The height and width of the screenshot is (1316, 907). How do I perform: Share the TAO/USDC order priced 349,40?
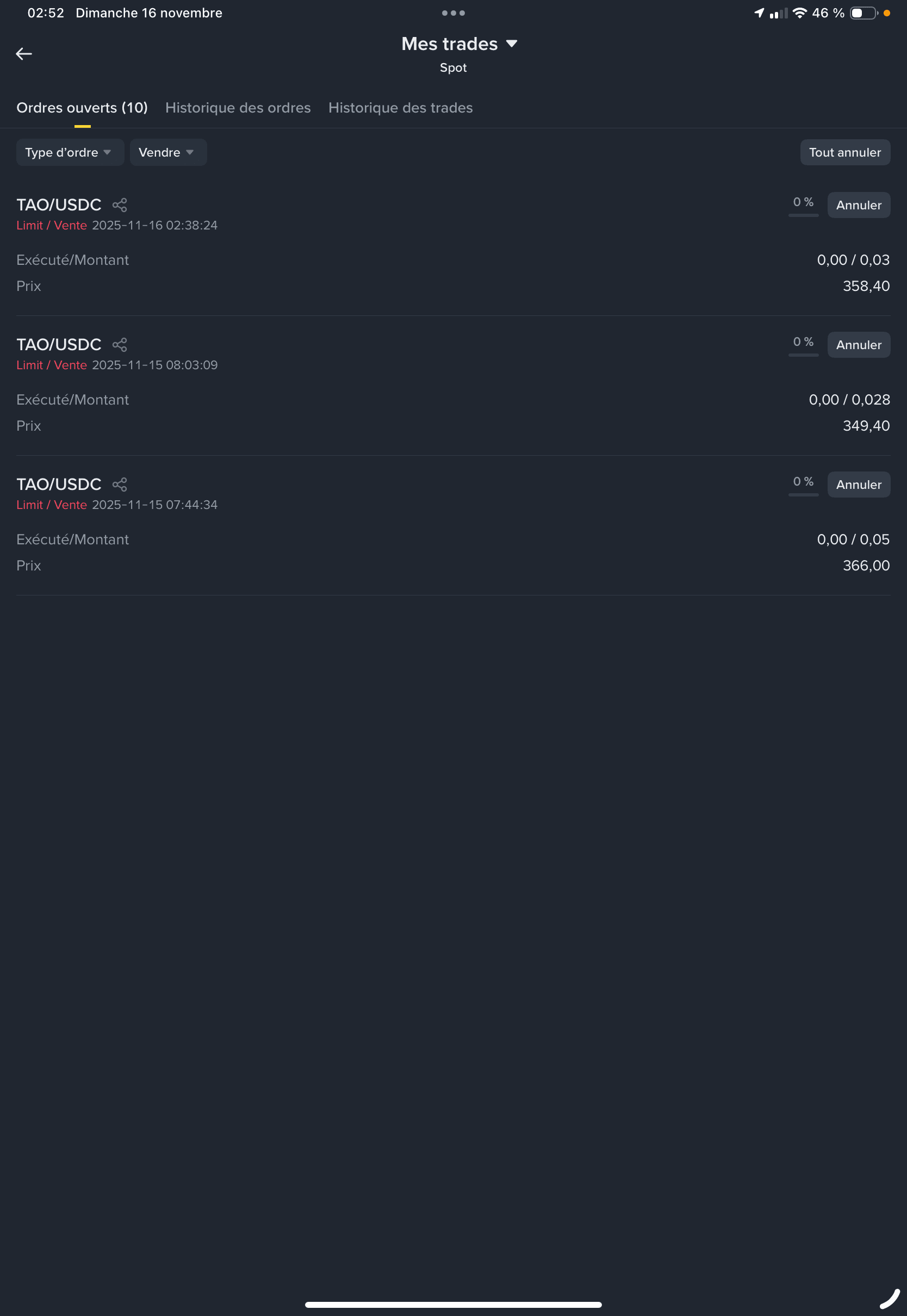(119, 345)
